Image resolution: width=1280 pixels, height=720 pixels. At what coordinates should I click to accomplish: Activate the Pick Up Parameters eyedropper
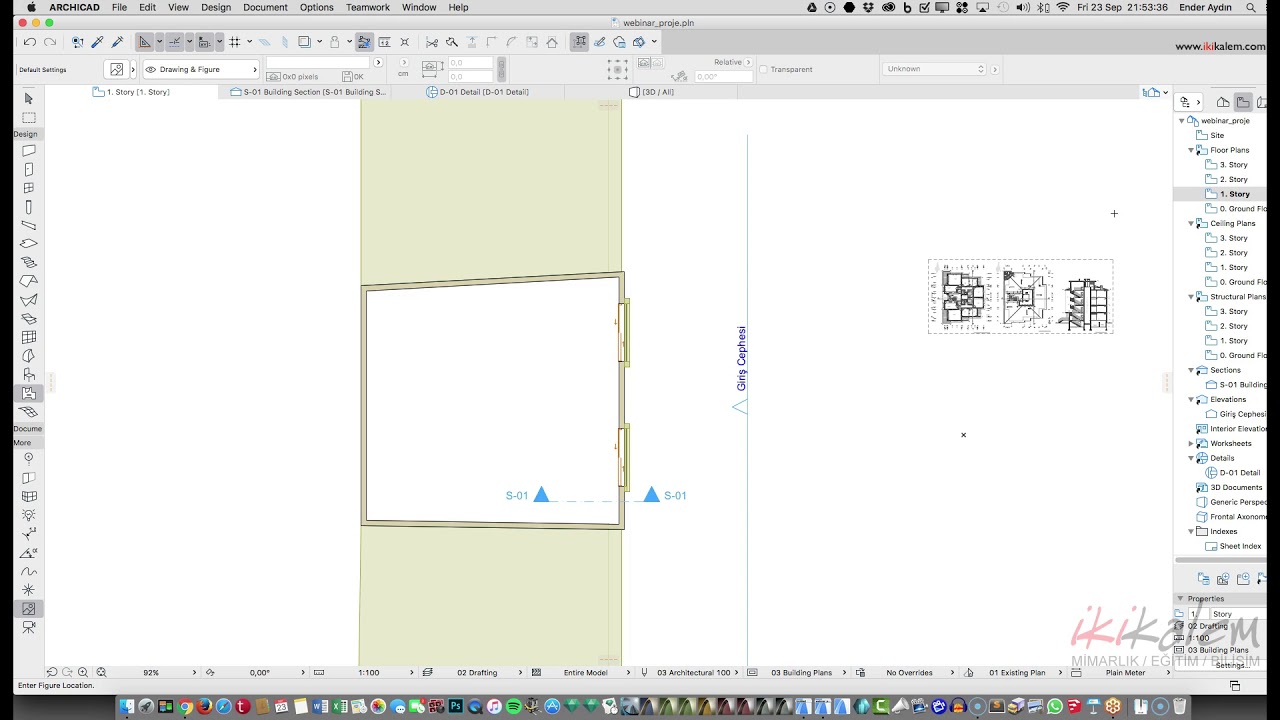(97, 42)
